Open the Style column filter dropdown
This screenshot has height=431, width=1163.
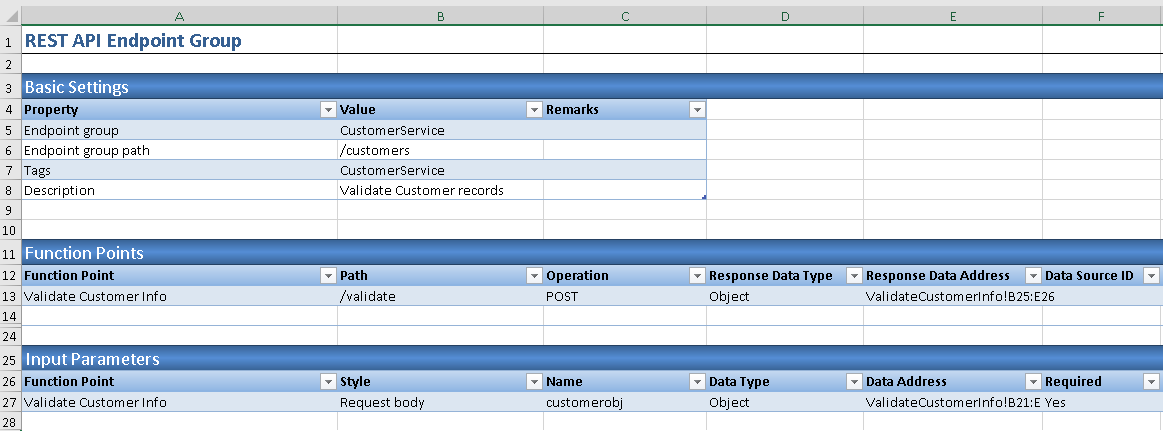point(534,382)
